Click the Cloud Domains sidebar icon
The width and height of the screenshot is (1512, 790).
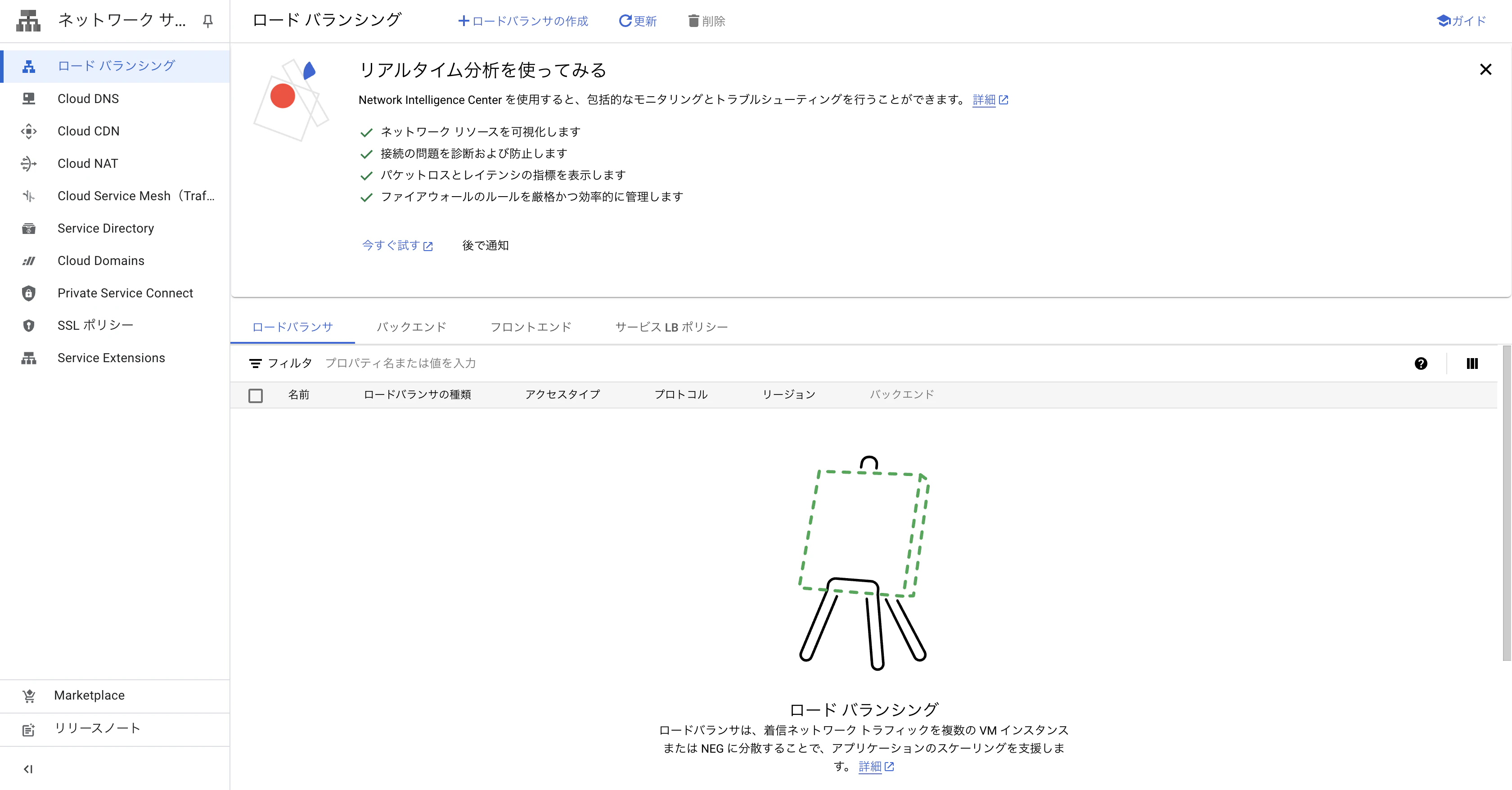tap(29, 260)
